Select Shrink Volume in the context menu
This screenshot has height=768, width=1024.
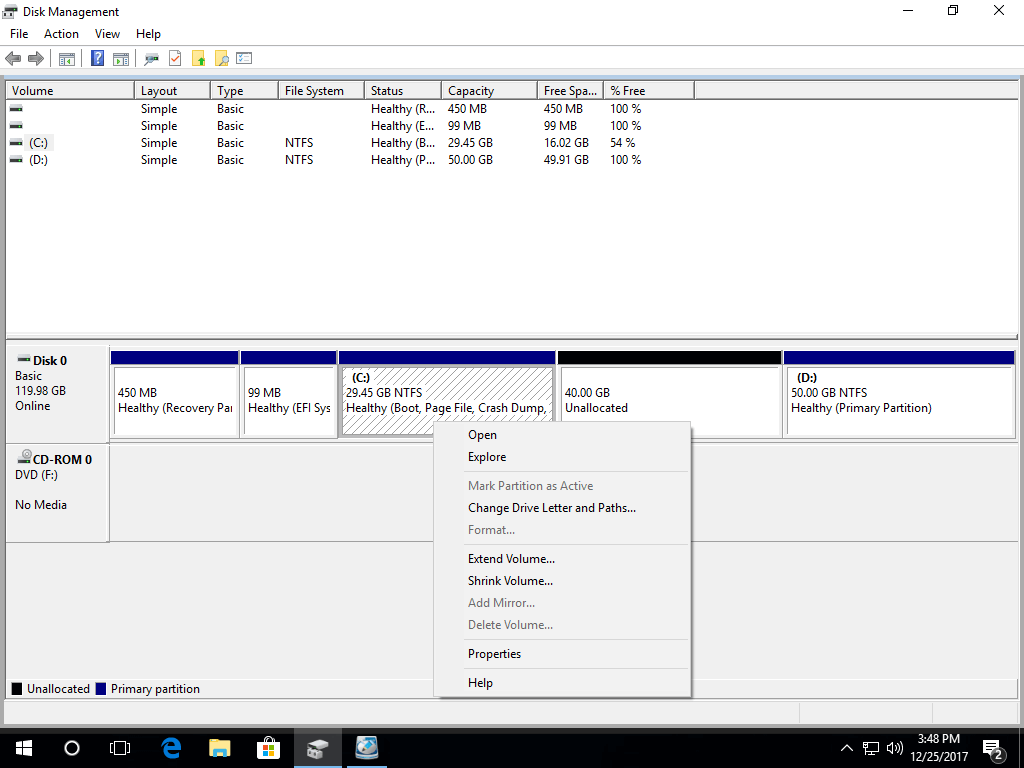(510, 581)
